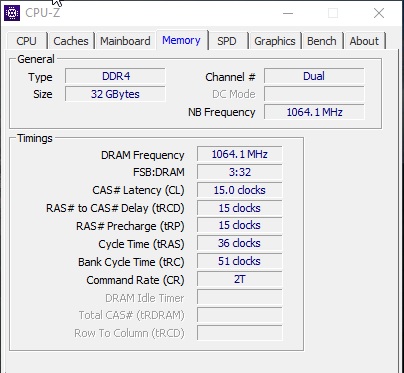Click the empty Total CAS# (tRDRAM) field

(x=239, y=315)
